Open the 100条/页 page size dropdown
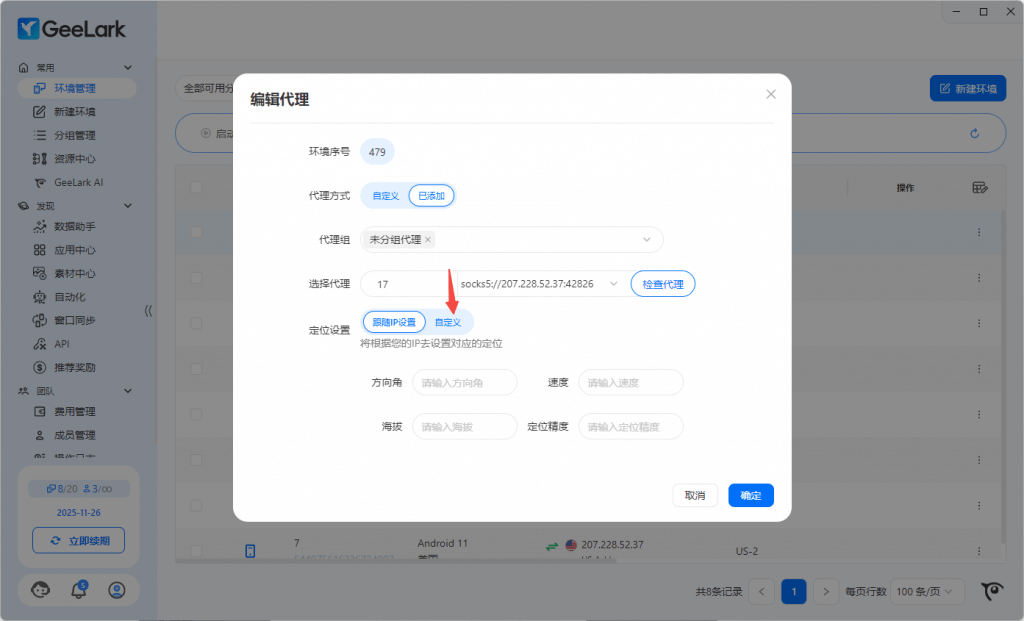 tap(927, 591)
